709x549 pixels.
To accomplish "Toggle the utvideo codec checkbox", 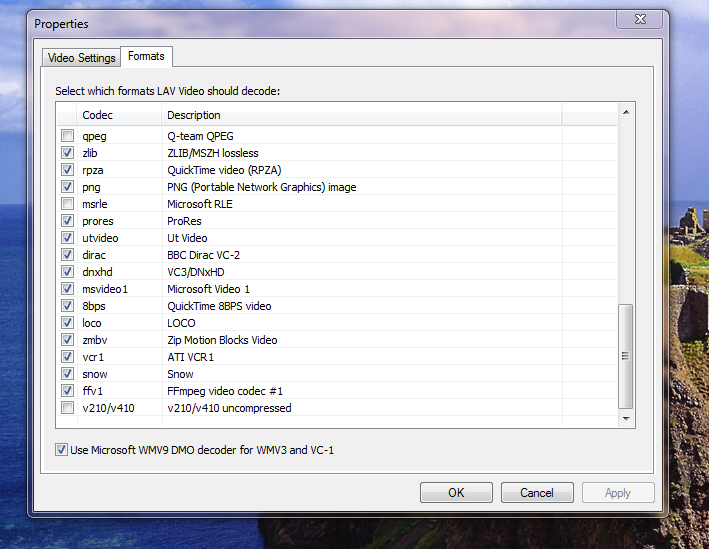I will [67, 238].
